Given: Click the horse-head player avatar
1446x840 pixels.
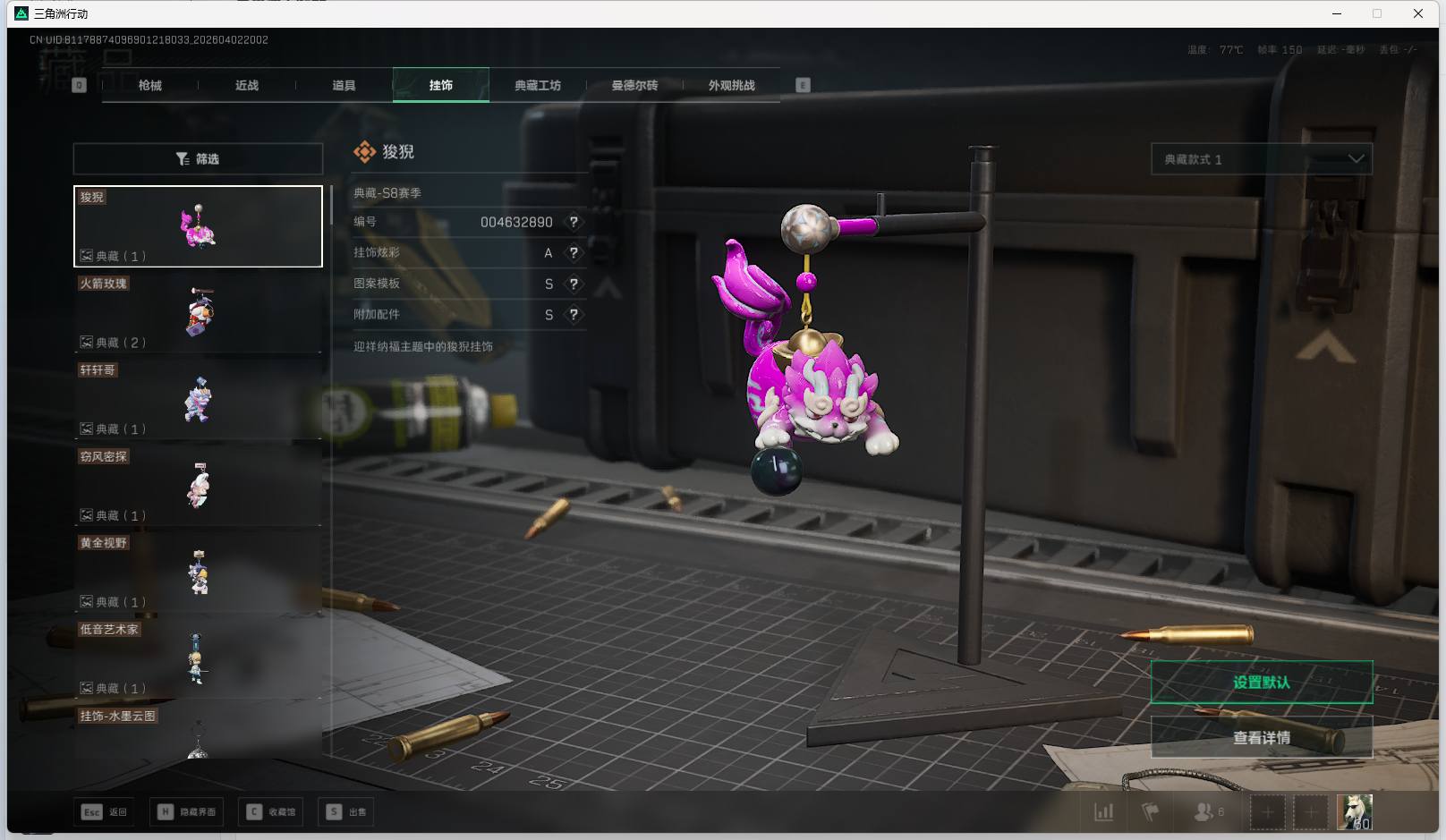Looking at the screenshot, I should coord(1354,811).
